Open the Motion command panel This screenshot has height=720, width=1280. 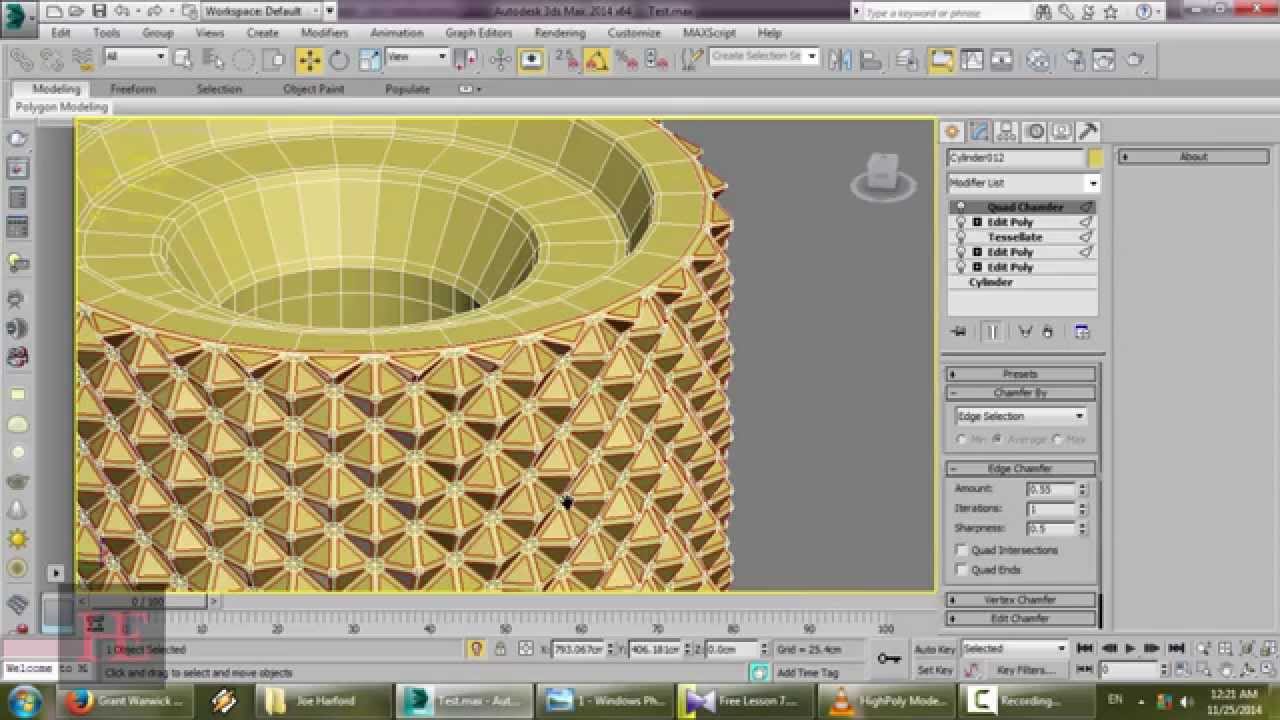click(1034, 131)
